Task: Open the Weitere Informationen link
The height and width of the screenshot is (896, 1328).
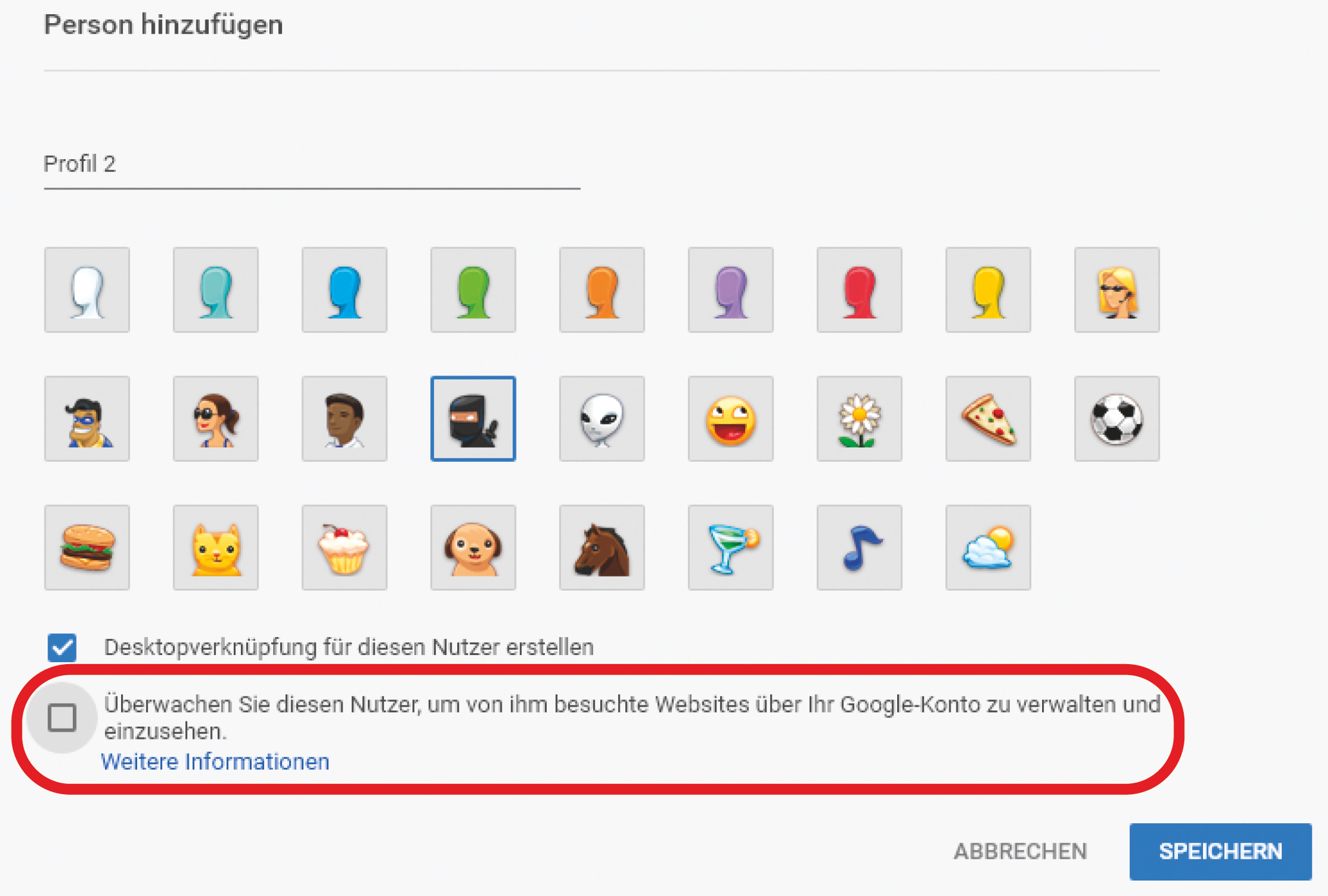Action: tap(215, 761)
